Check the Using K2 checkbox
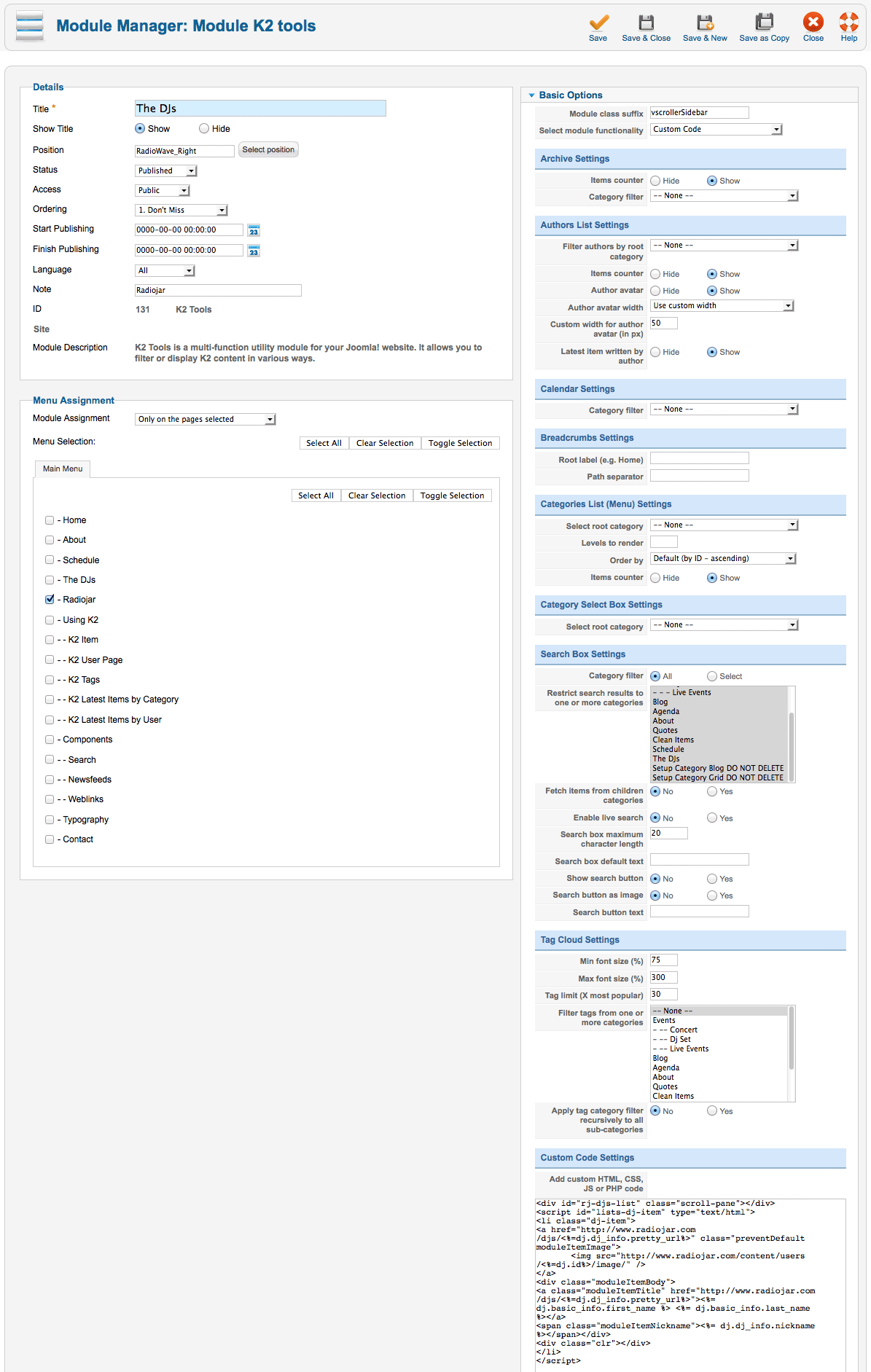The image size is (871, 1372). 50,620
